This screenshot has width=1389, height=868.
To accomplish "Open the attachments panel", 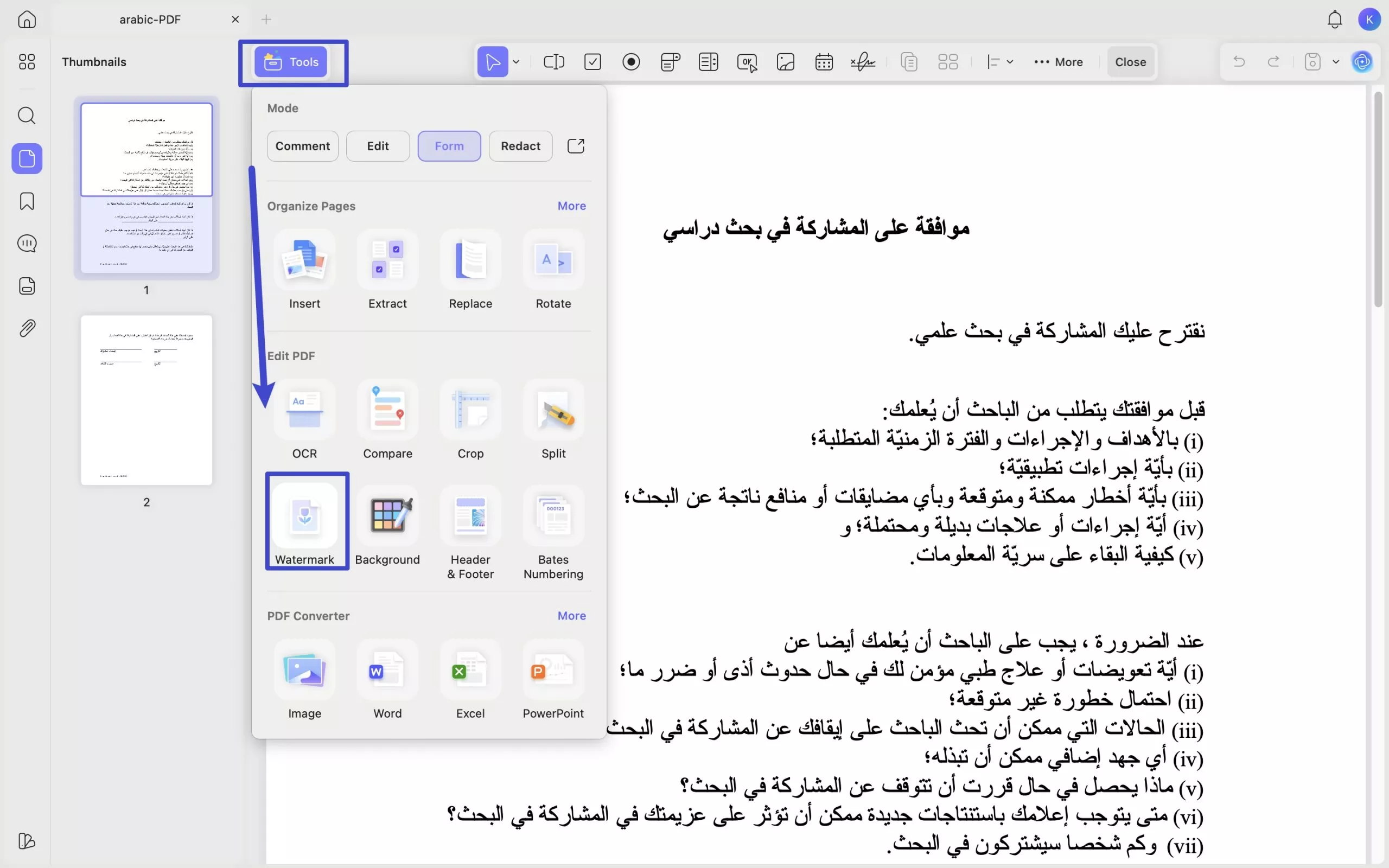I will pos(27,328).
